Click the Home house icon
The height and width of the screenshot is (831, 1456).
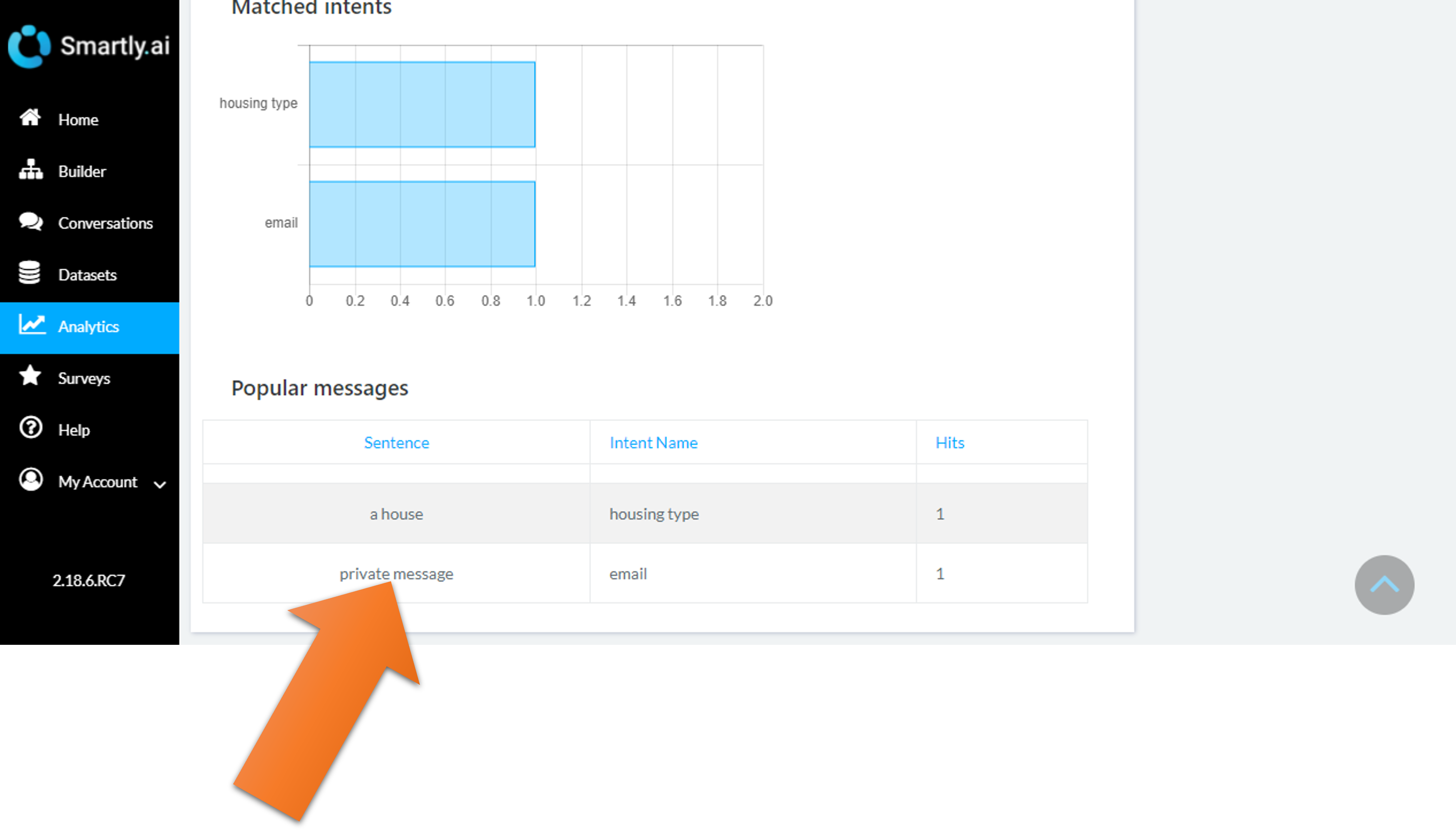click(x=30, y=118)
